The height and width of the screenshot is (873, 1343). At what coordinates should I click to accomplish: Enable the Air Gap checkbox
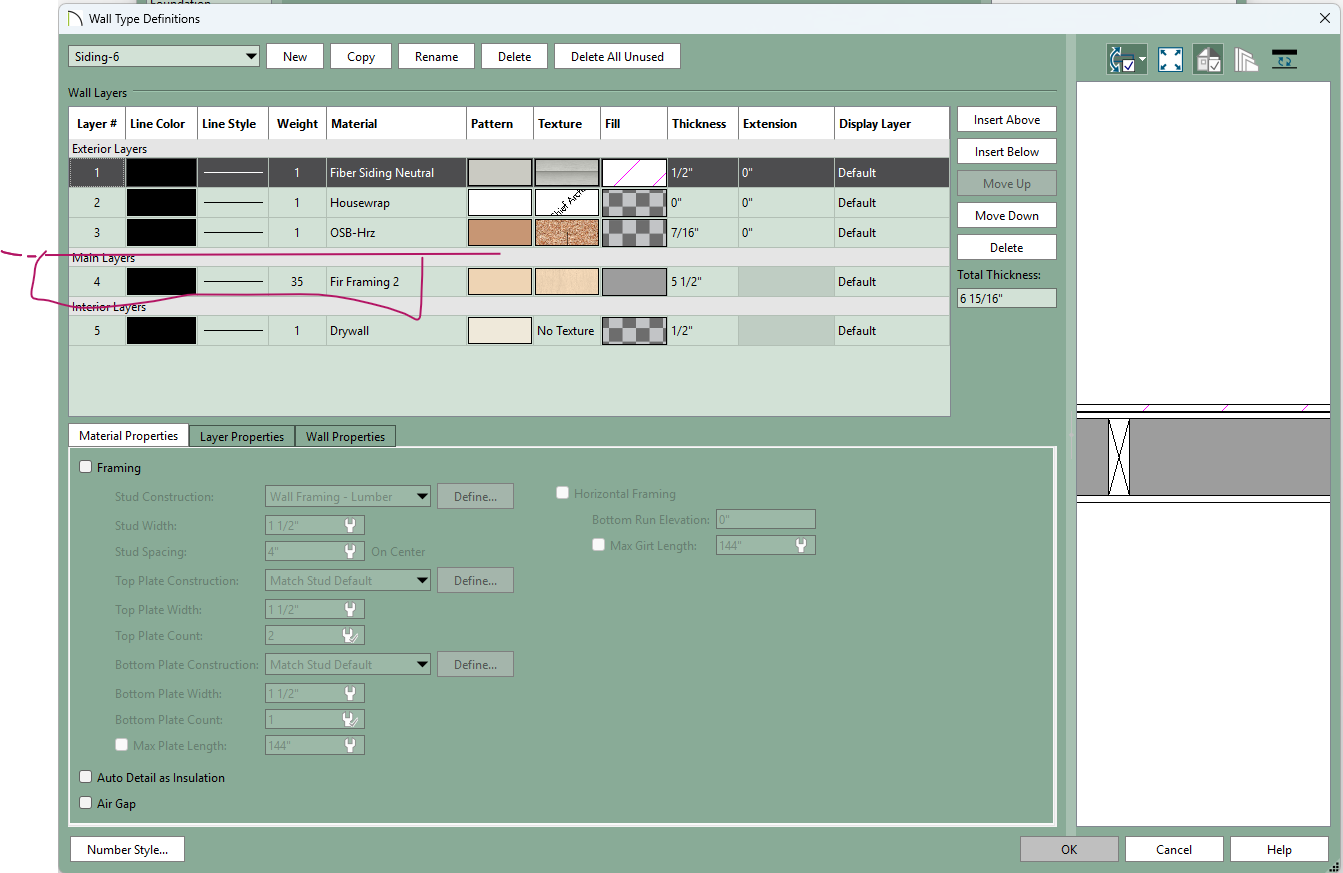point(85,803)
